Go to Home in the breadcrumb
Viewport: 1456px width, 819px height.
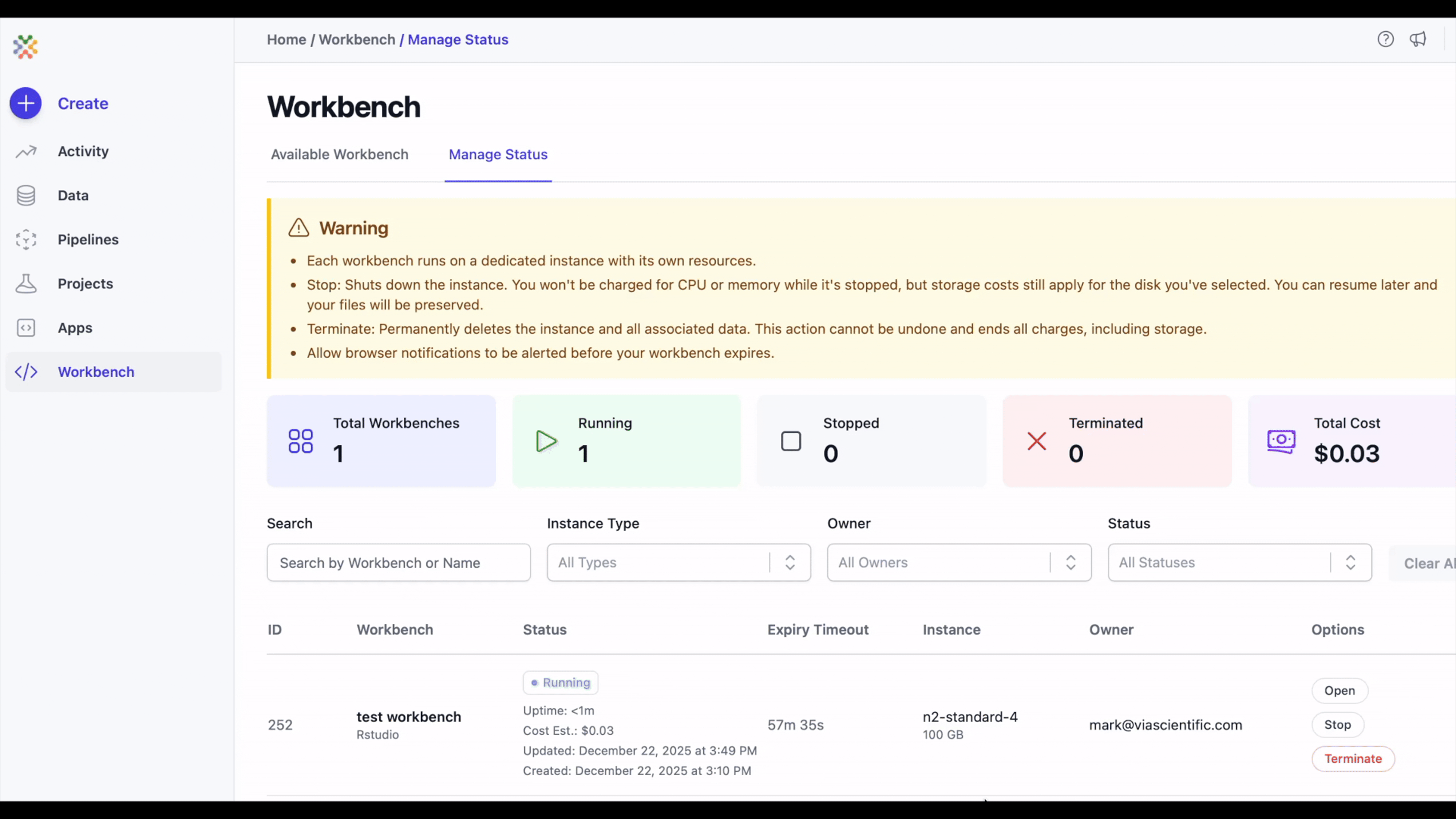point(286,40)
